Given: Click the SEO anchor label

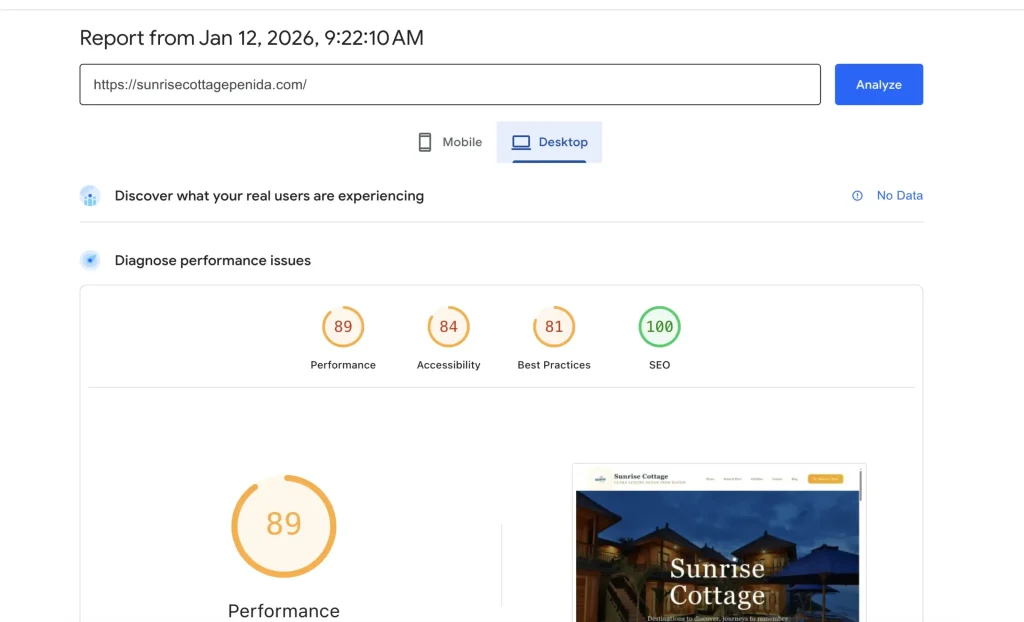Looking at the screenshot, I should (659, 364).
